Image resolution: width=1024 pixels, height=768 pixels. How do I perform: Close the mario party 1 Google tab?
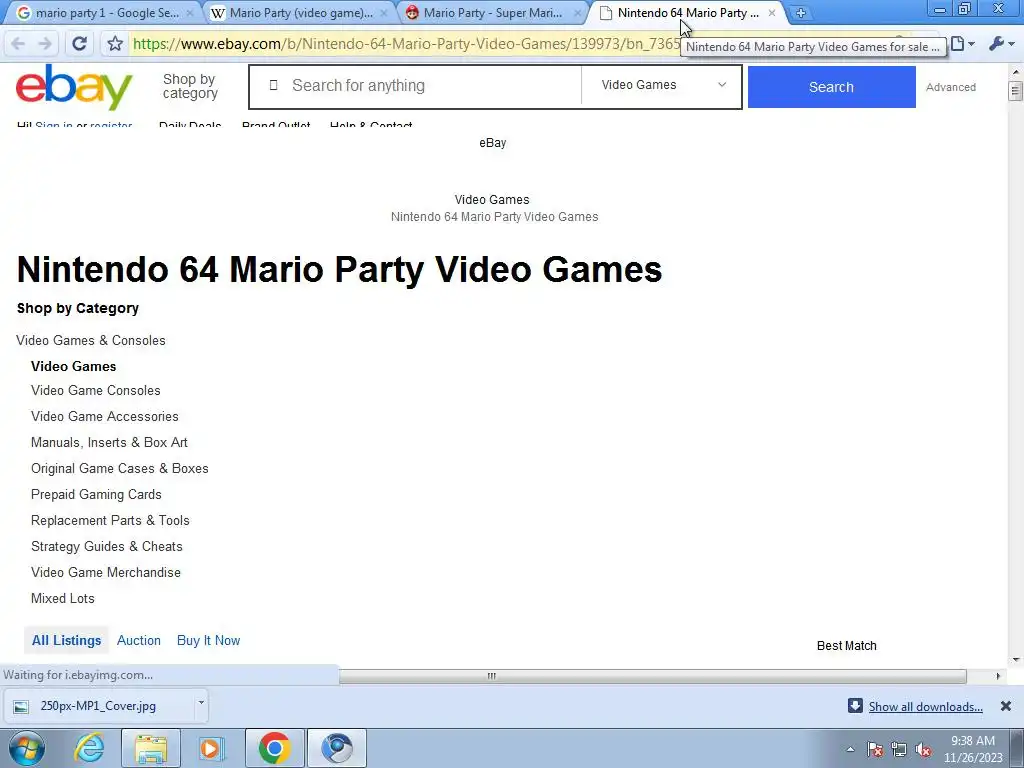pos(190,12)
